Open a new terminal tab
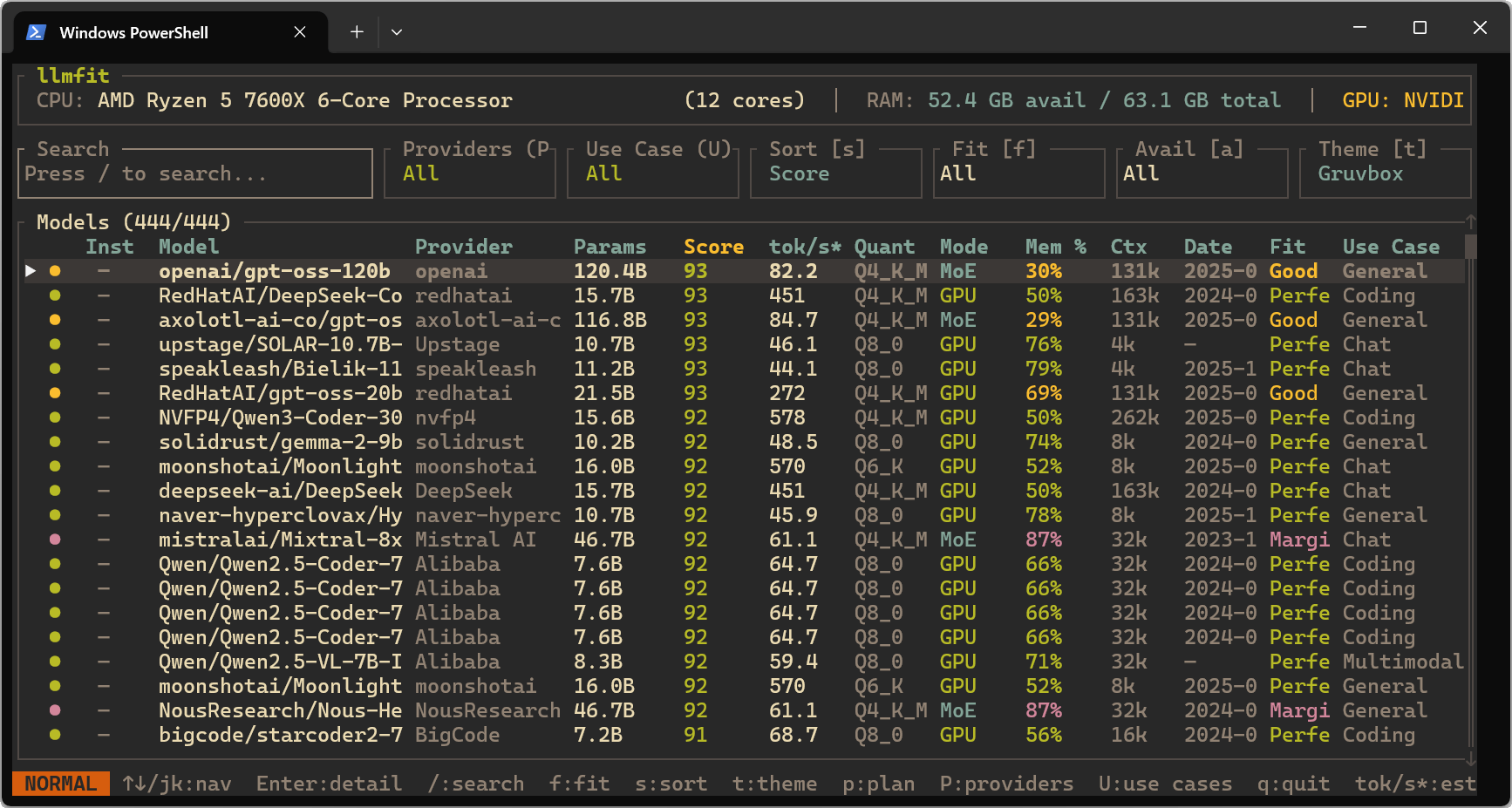Screen dimensions: 1512x808 tap(357, 32)
